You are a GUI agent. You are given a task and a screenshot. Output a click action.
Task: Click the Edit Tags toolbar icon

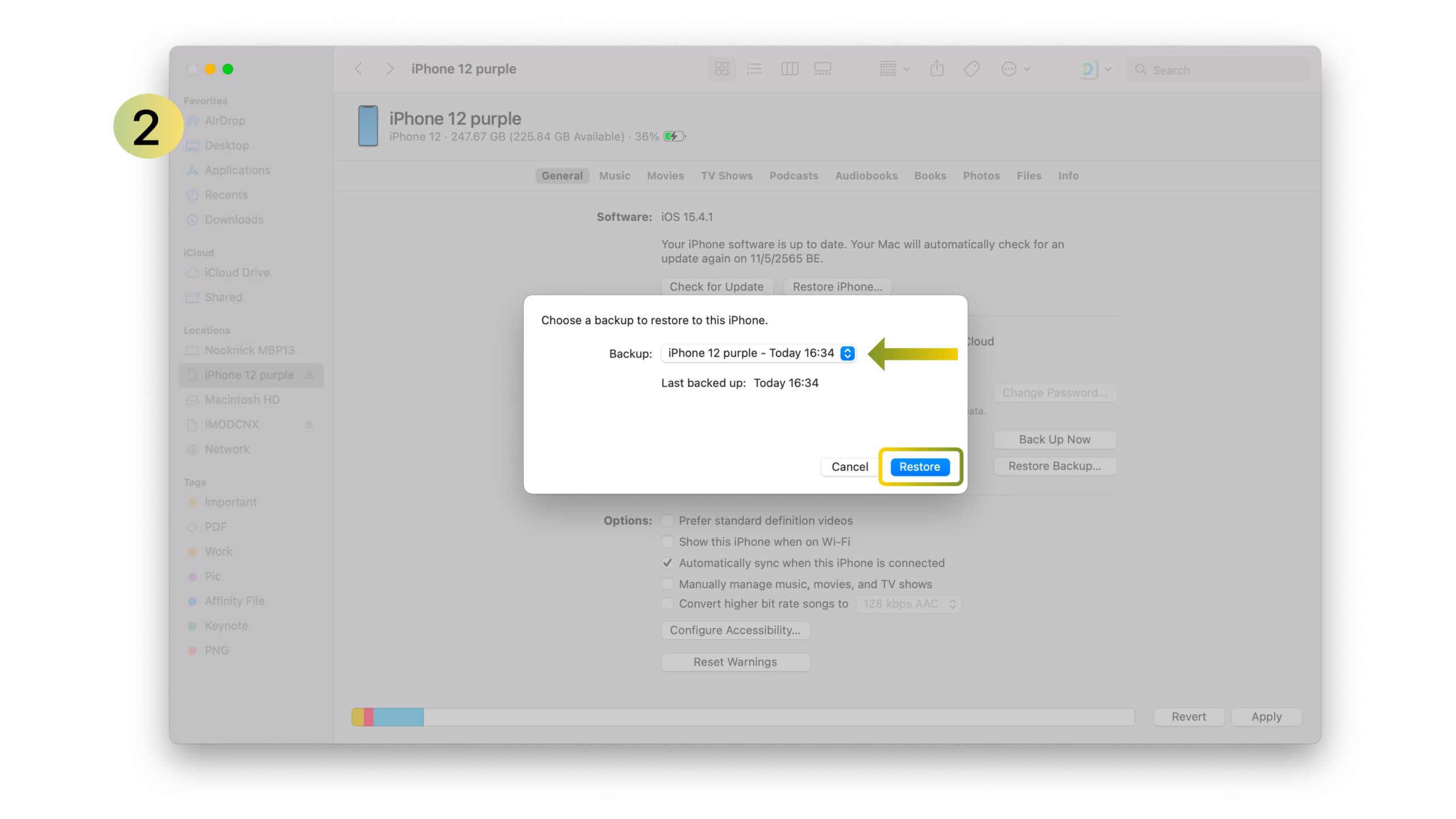[x=971, y=69]
